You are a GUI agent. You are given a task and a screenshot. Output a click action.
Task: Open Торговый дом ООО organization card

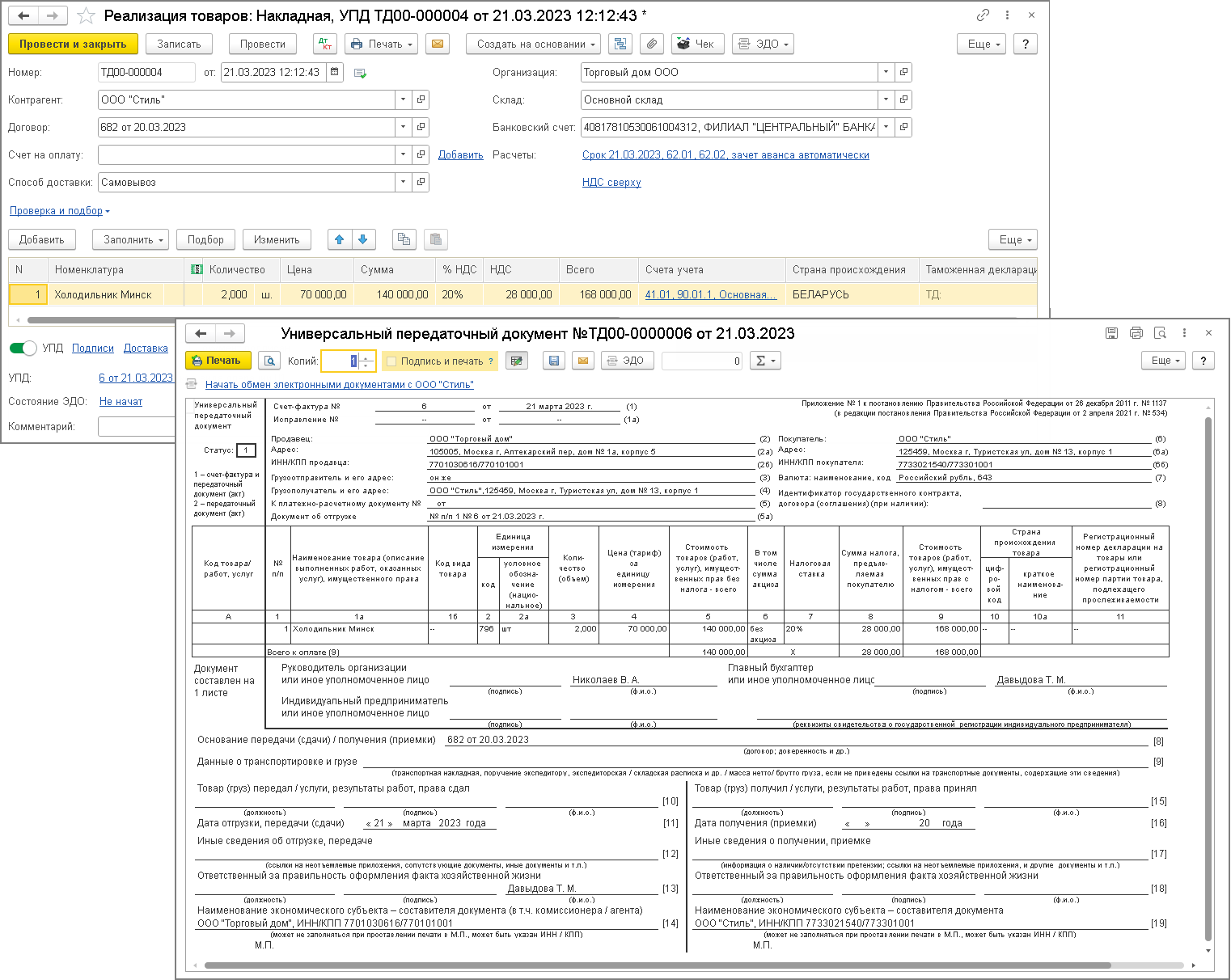click(903, 72)
